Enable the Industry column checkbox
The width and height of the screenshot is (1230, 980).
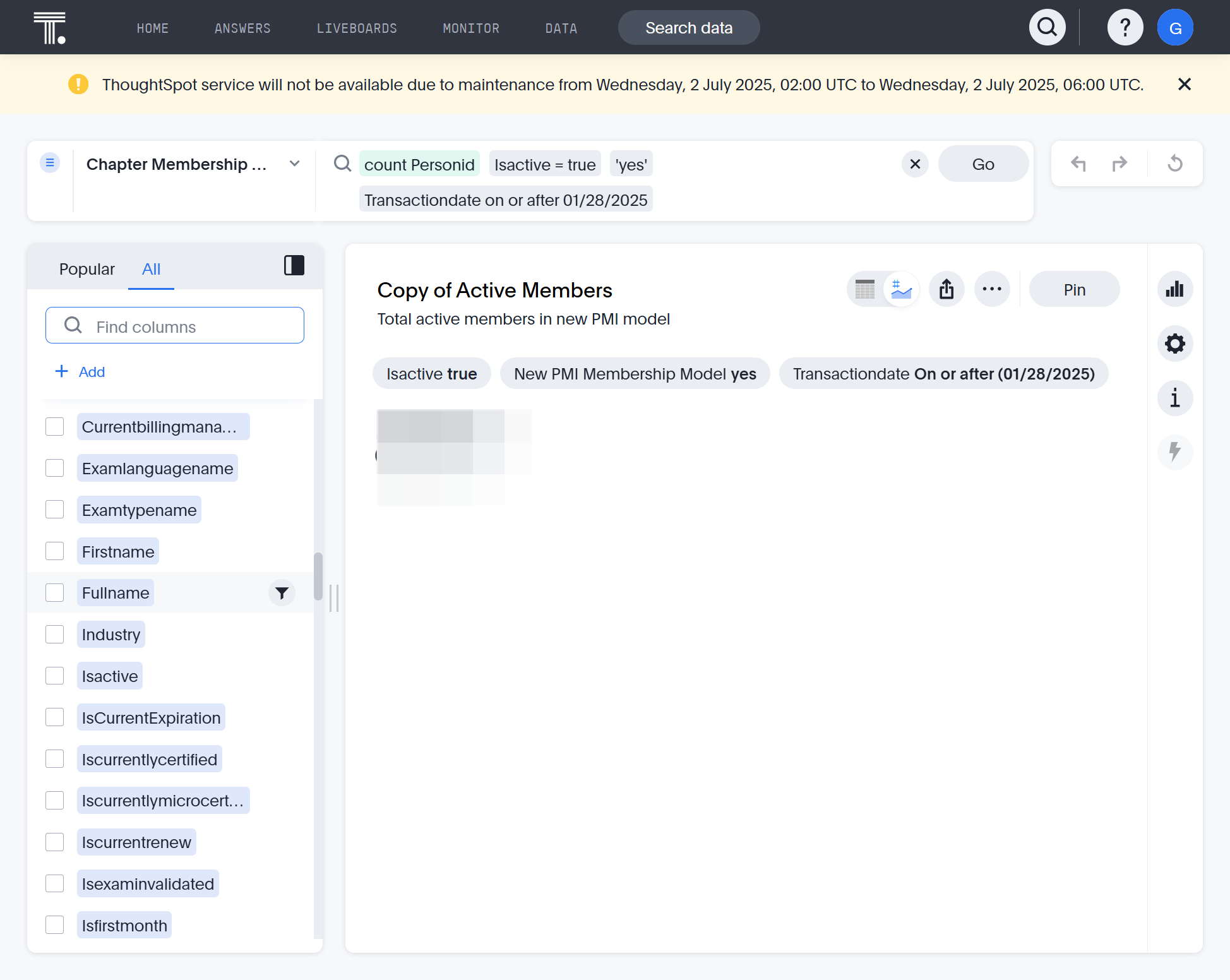[55, 635]
